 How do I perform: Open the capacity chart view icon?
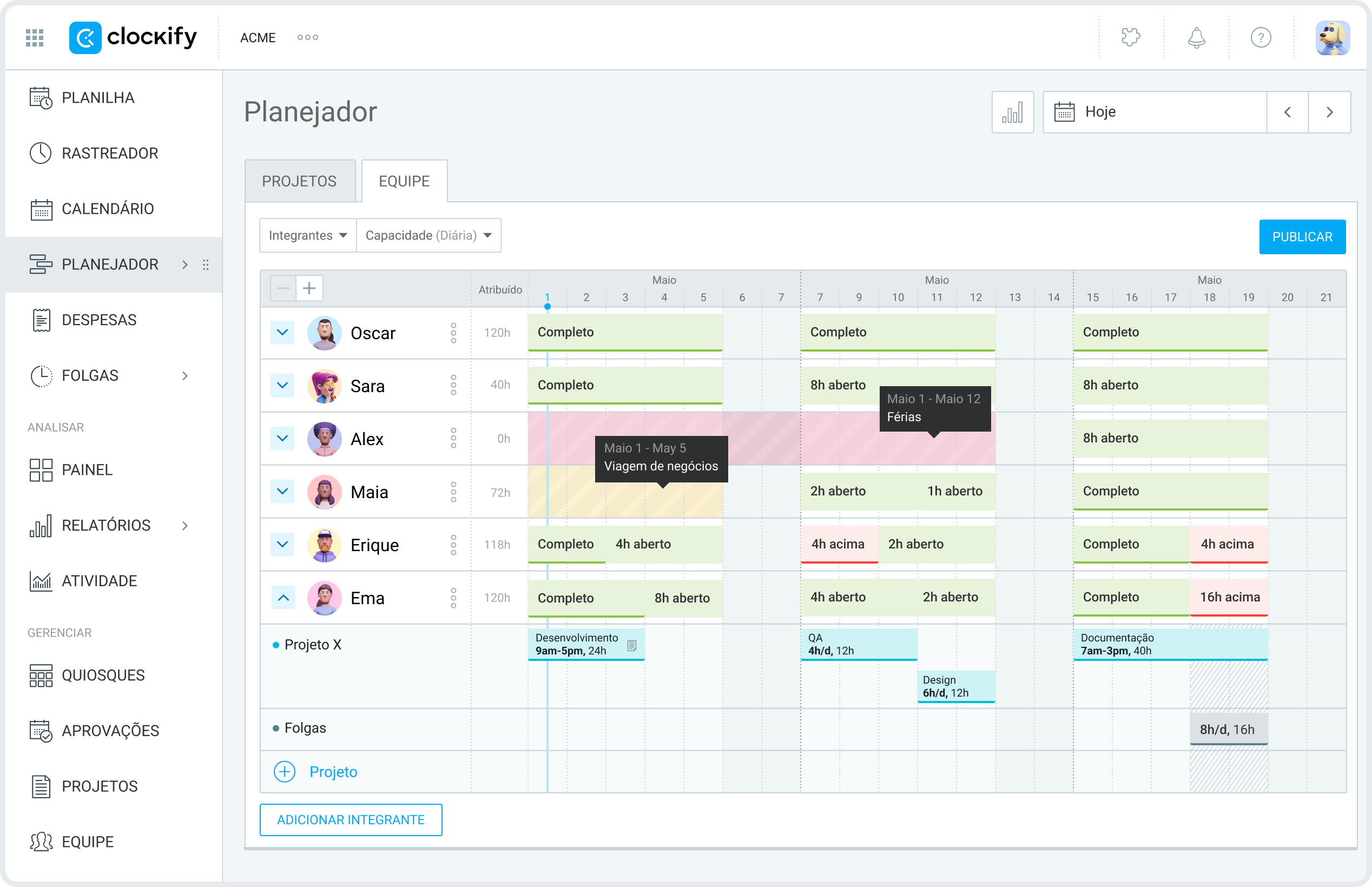coord(1013,112)
